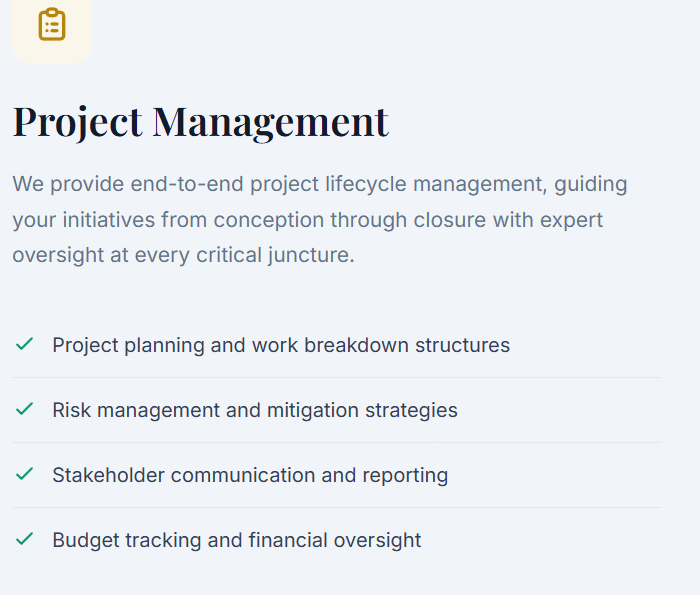Click the divider line below Risk management item
This screenshot has height=600, width=700.
click(x=337, y=442)
